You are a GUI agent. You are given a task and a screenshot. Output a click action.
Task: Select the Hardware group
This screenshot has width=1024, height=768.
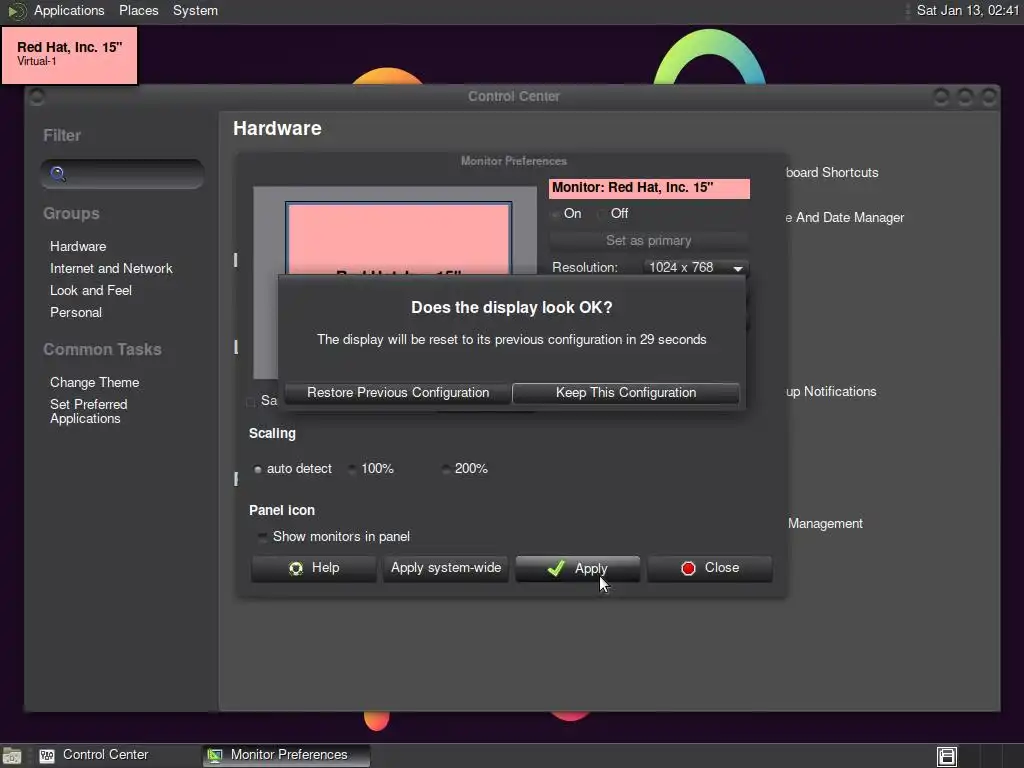pos(78,246)
